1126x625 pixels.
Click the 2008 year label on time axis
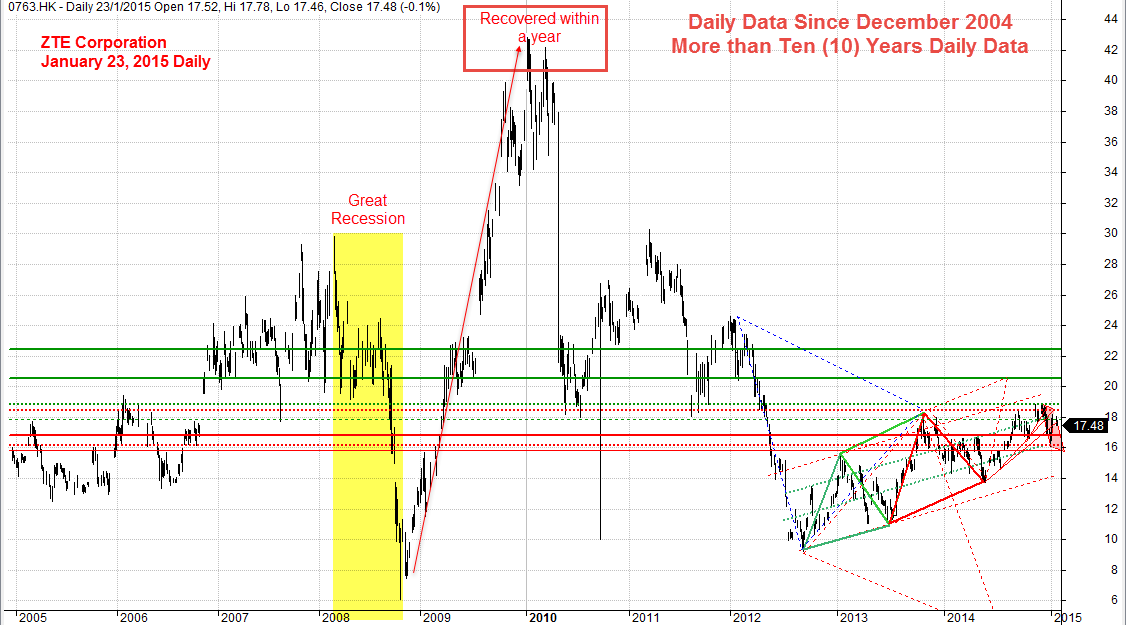pyautogui.click(x=336, y=617)
